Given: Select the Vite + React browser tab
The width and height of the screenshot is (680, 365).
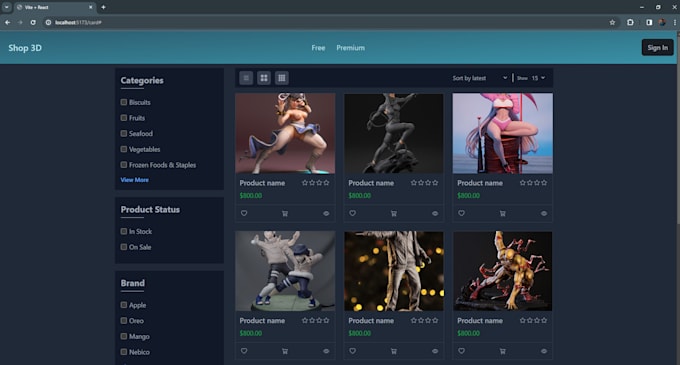Looking at the screenshot, I should (54, 7).
